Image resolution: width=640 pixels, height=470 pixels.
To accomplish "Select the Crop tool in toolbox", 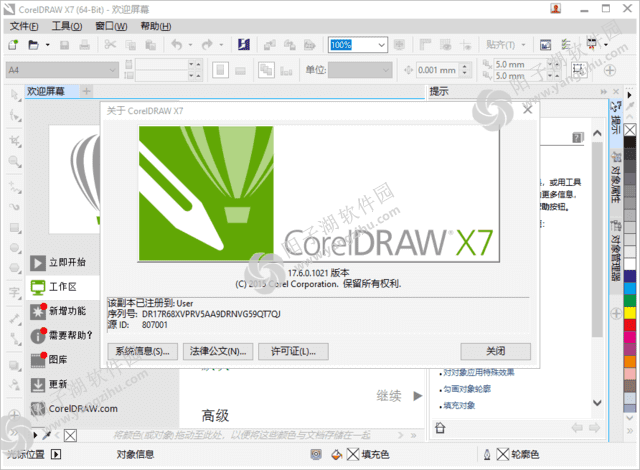I will point(15,141).
